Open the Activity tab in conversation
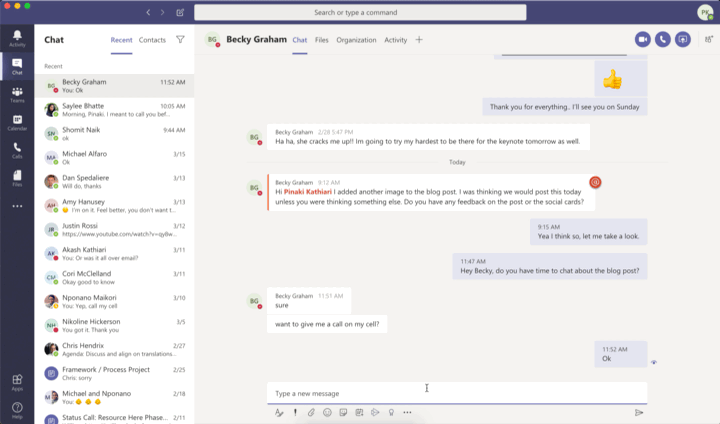Image resolution: width=720 pixels, height=424 pixels. [x=395, y=40]
